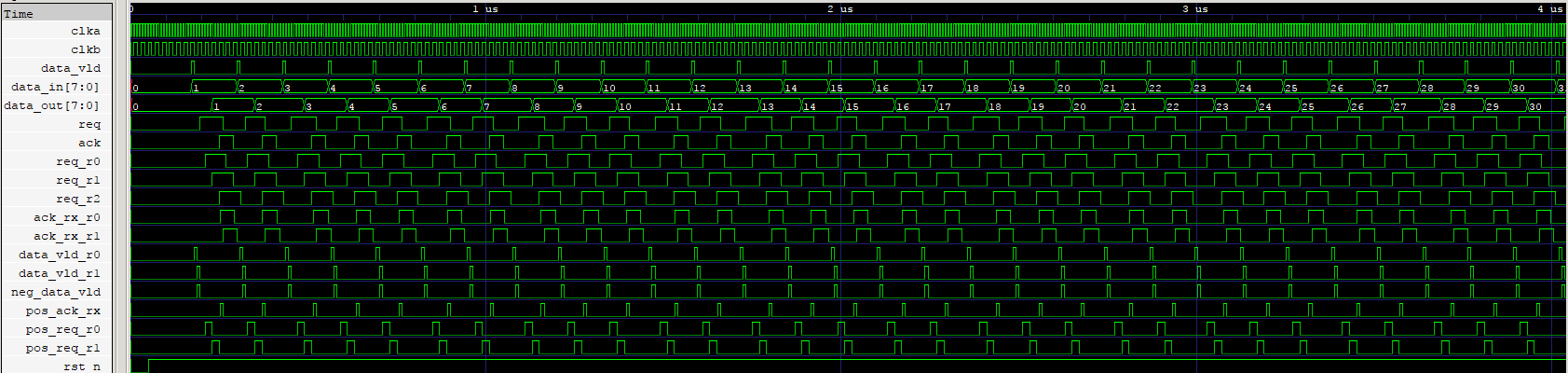The height and width of the screenshot is (373, 1568).
Task: Select the data_vld_r1 signal name
Action: point(60,273)
